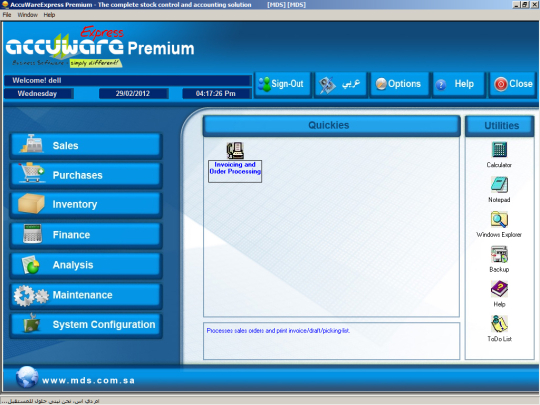Open the Options button in the header
The height and width of the screenshot is (405, 540).
399,84
